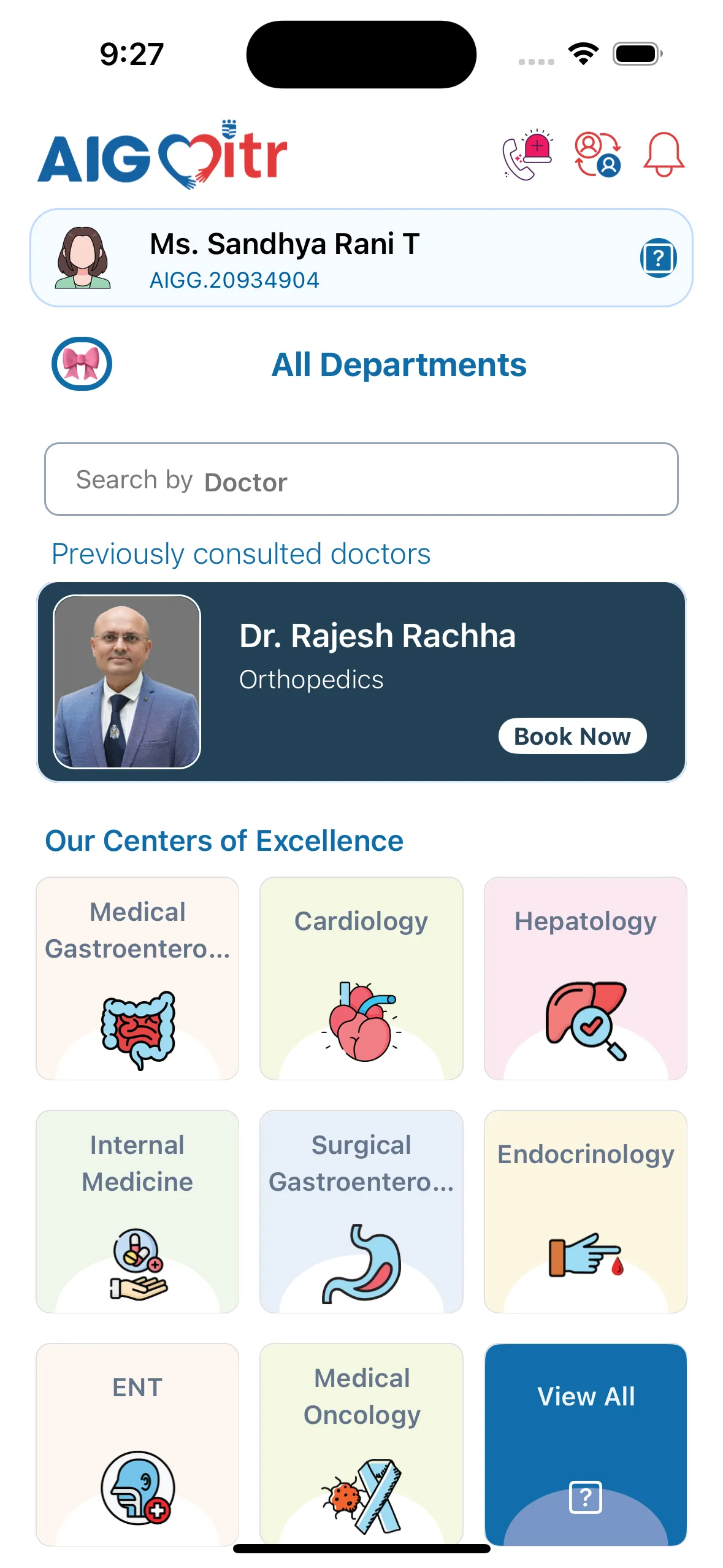This screenshot has height=1568, width=723.
Task: Tap Dr. Rajesh Rachha's photo
Action: 127,682
